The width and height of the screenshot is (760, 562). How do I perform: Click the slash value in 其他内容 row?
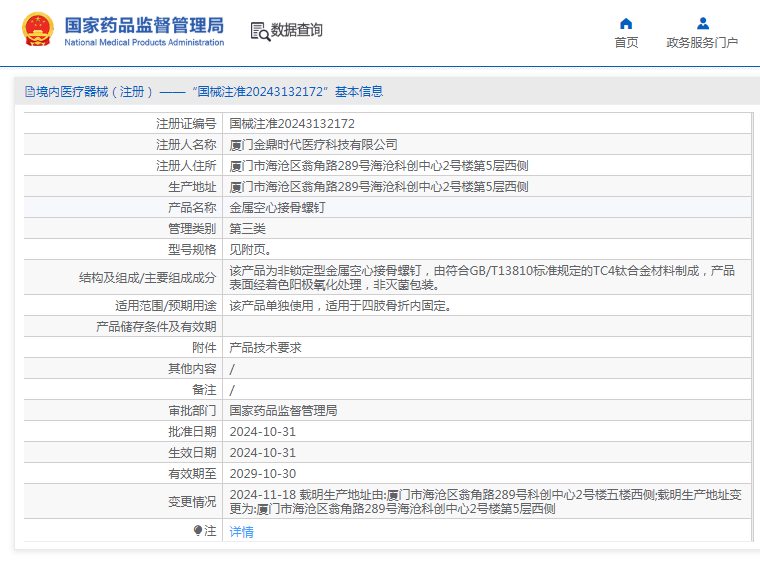point(232,369)
